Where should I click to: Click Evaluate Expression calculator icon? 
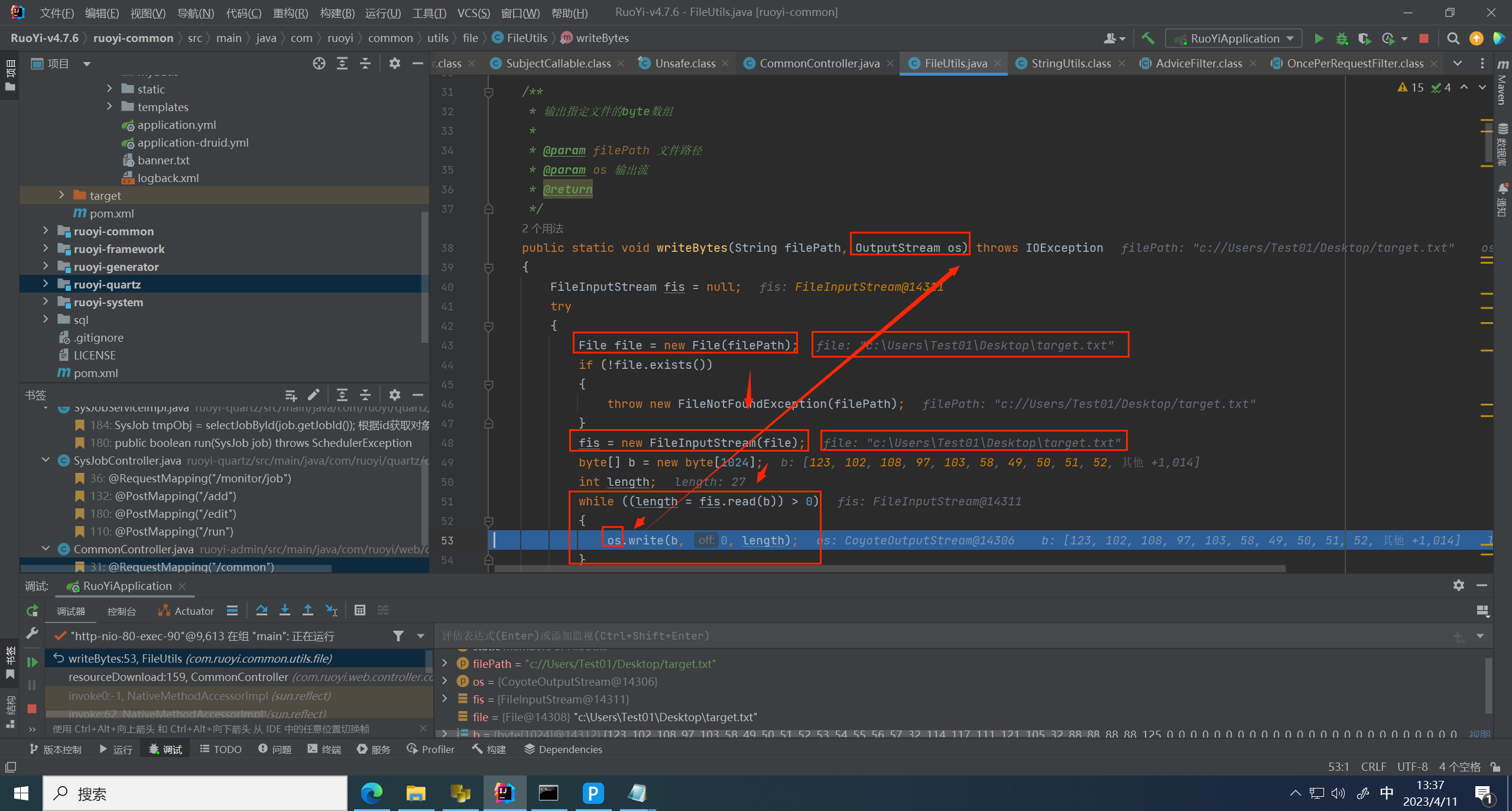pos(359,611)
